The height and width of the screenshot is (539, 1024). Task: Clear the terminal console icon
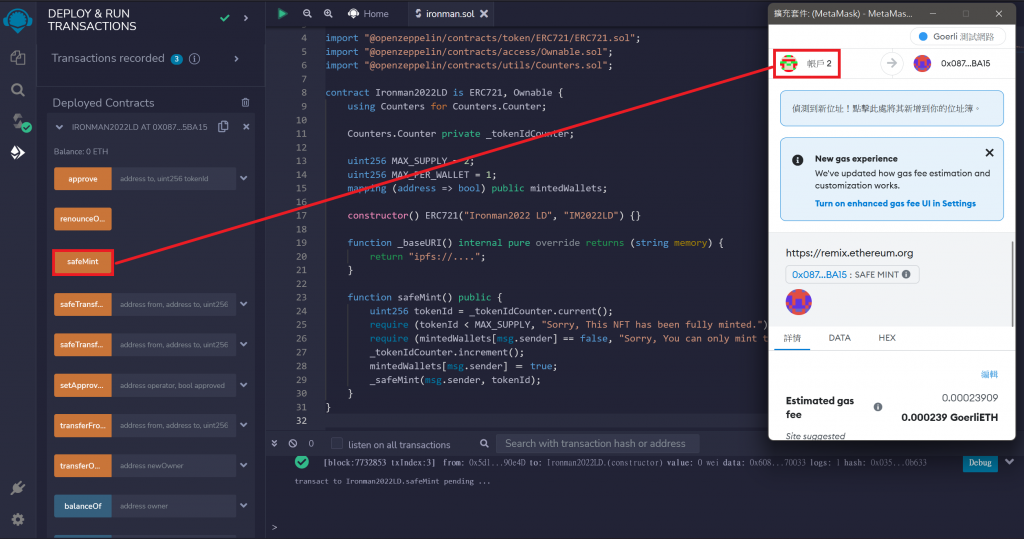click(293, 444)
